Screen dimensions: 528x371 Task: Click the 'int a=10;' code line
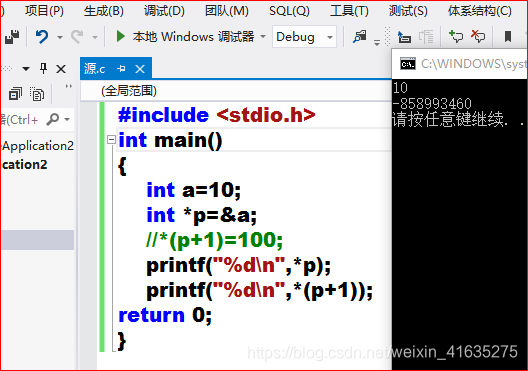(194, 190)
